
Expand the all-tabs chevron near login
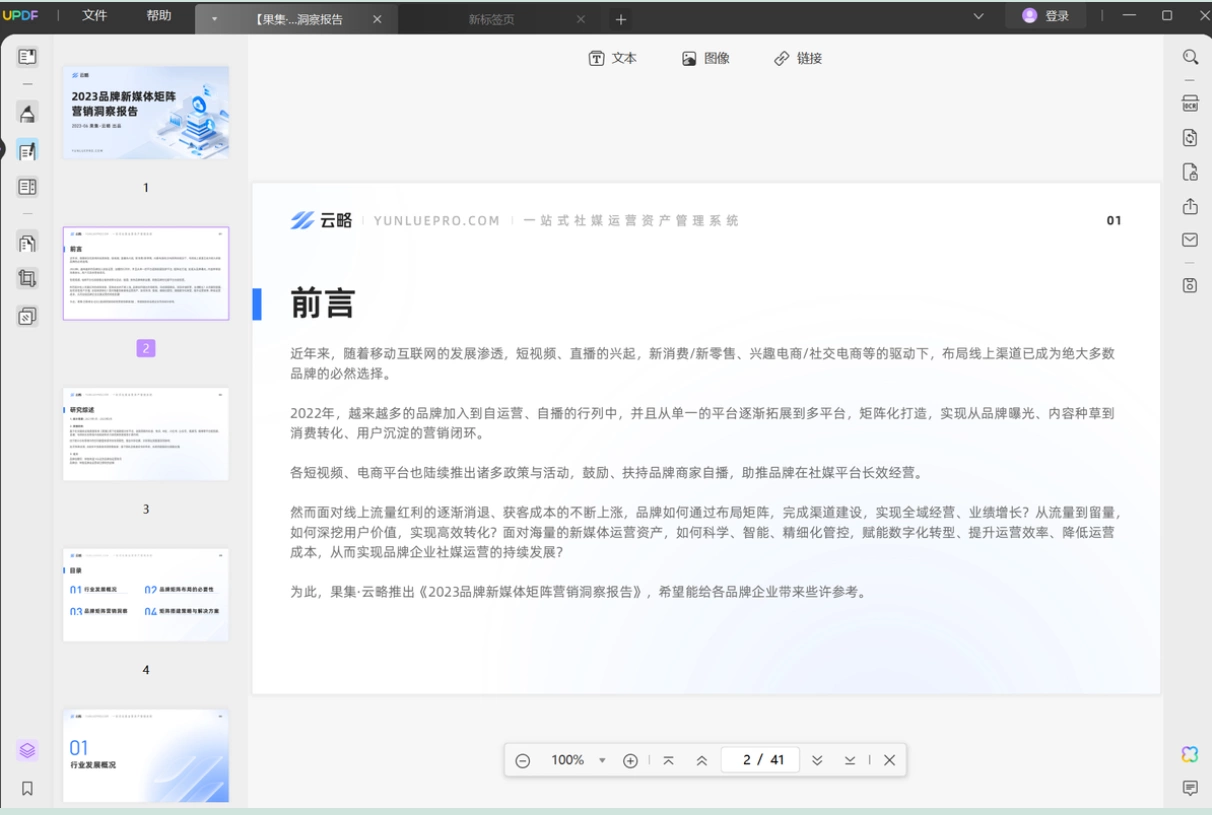[979, 16]
